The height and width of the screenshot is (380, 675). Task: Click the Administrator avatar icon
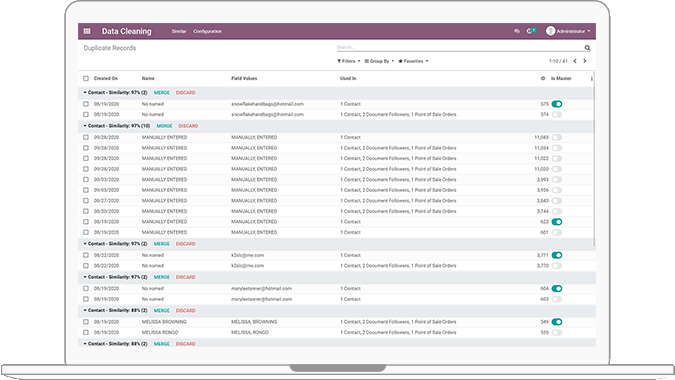550,31
